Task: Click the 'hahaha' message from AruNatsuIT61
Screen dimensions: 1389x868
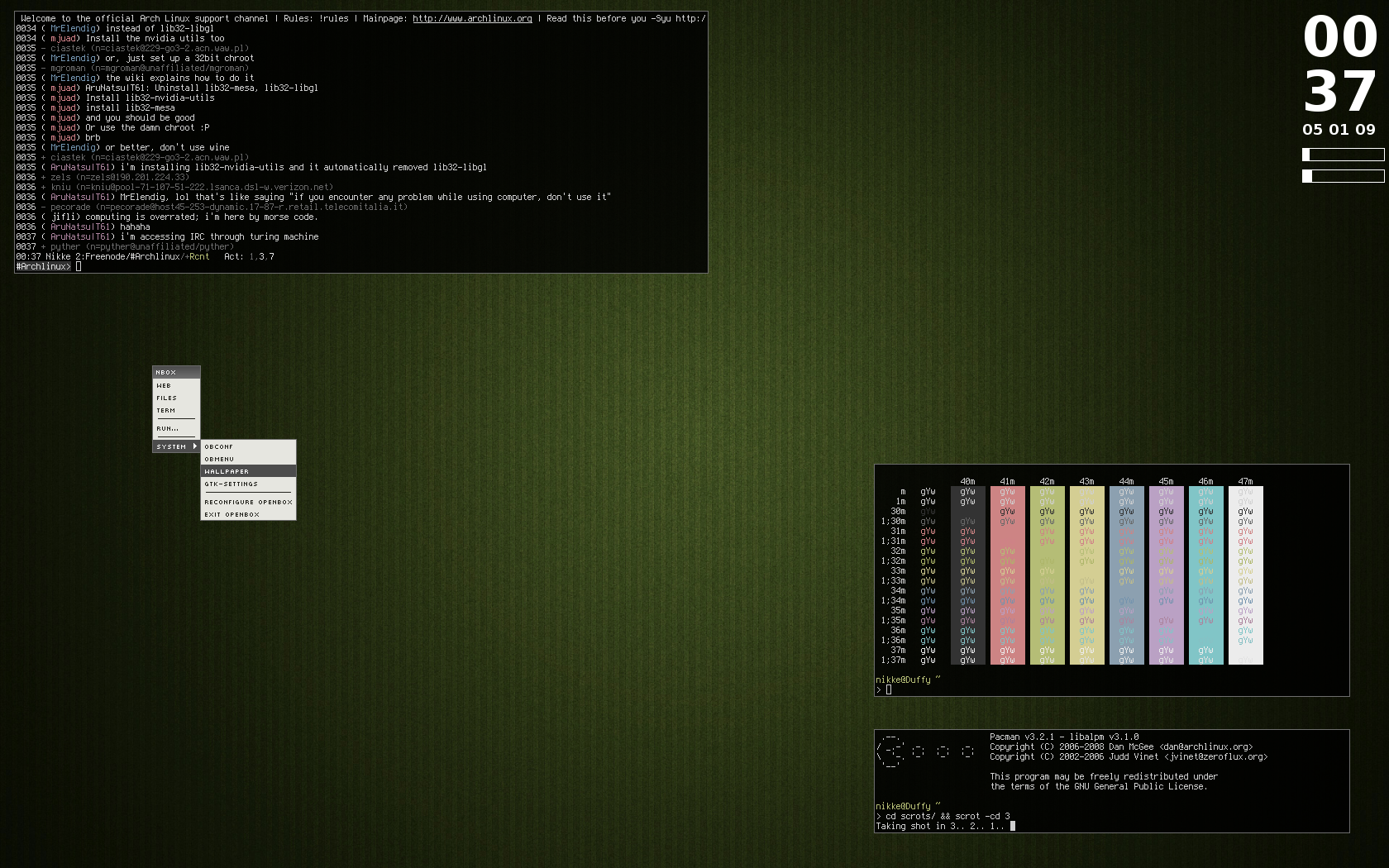Action: (x=135, y=227)
